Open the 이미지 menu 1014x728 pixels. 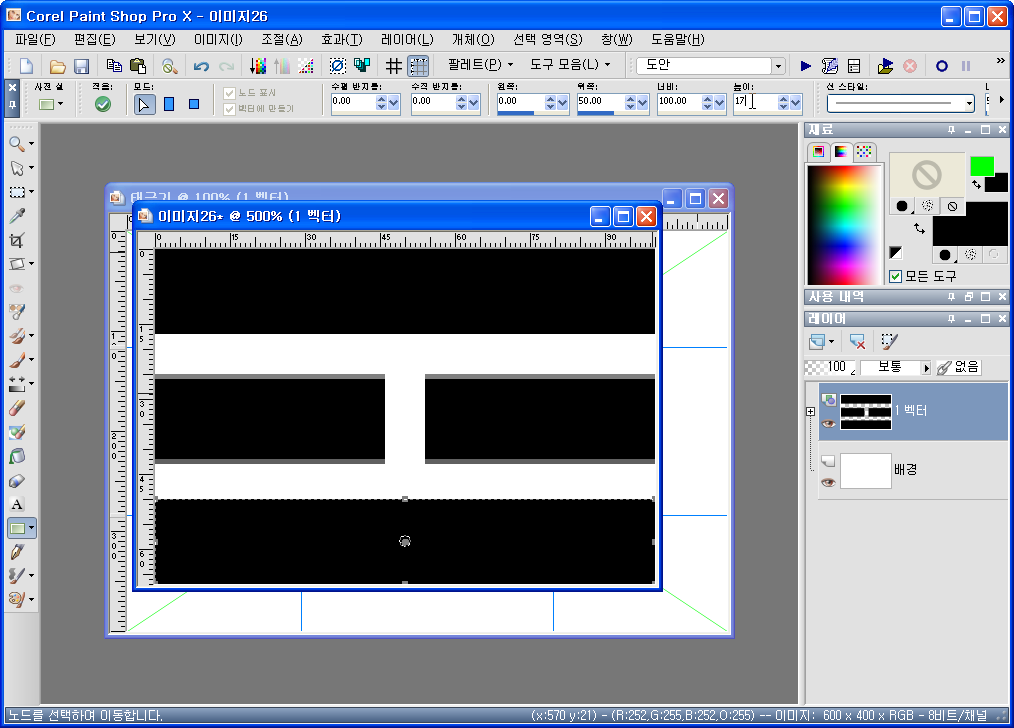coord(218,39)
